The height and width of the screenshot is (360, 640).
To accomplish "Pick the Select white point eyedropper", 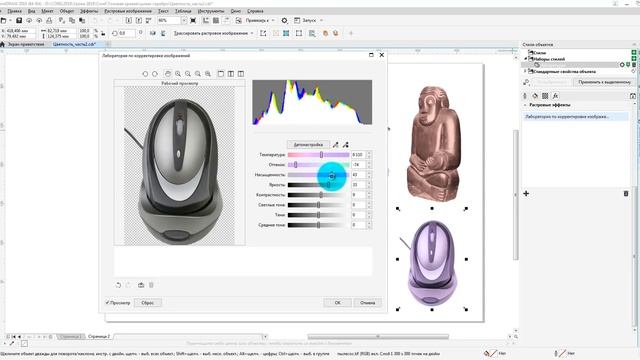I will [336, 144].
